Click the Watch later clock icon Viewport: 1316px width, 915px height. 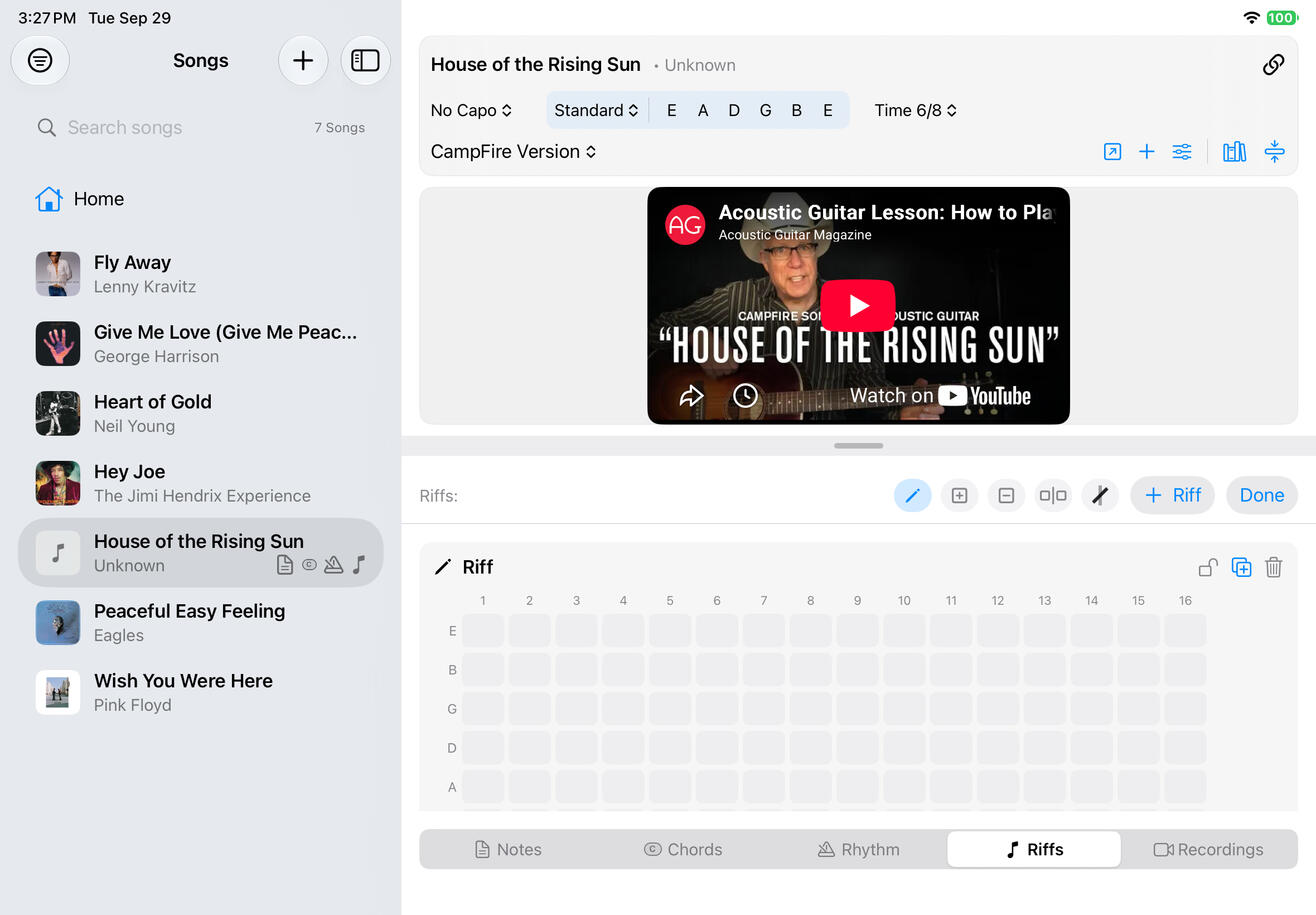pyautogui.click(x=745, y=396)
